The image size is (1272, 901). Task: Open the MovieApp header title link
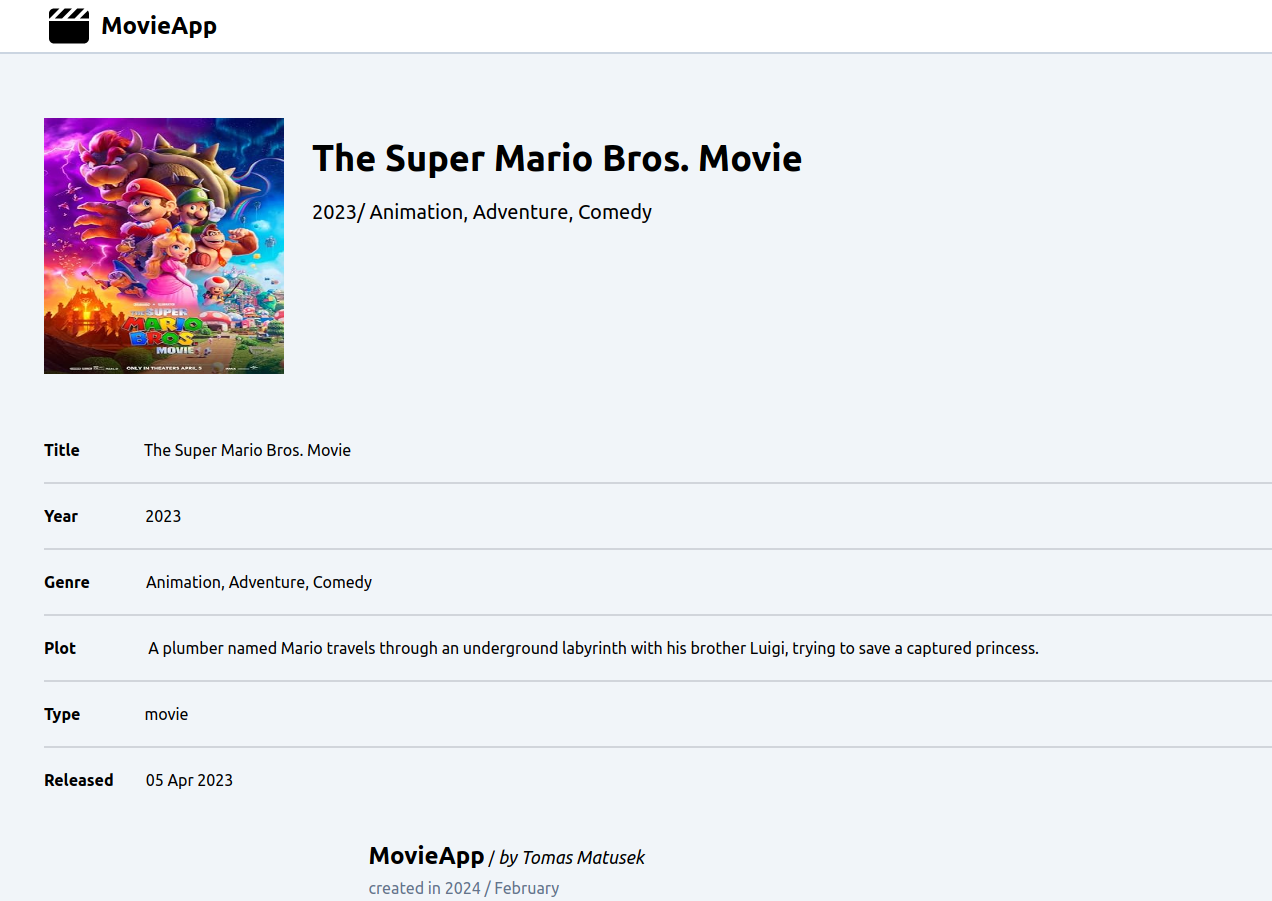pos(159,26)
